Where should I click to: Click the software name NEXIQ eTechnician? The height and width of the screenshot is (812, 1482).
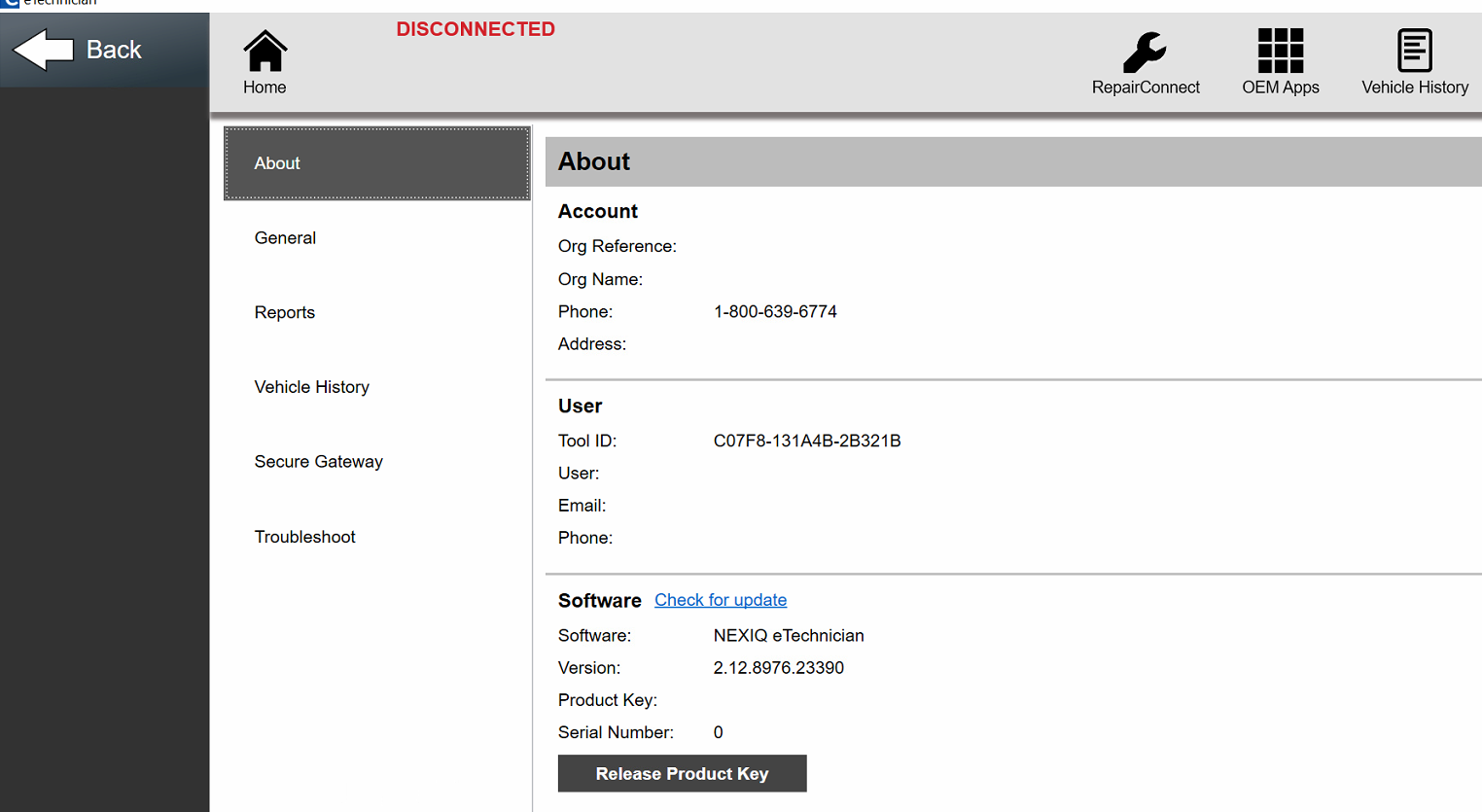click(x=789, y=636)
